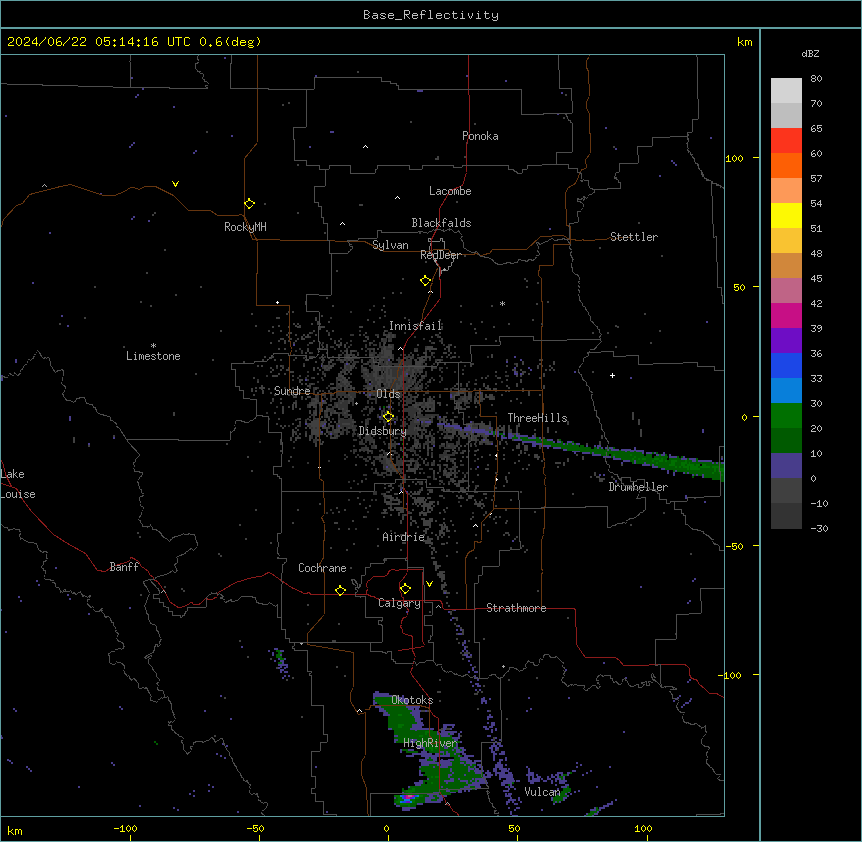Click the 80 value on dBZ scale

(816, 79)
